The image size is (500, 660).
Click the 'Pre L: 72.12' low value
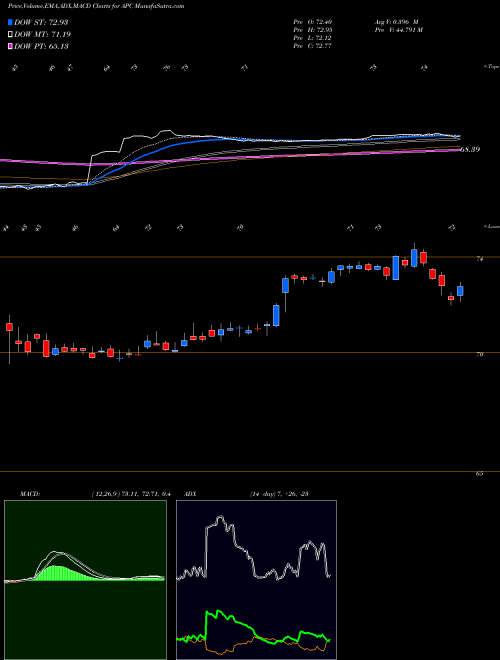pos(312,38)
